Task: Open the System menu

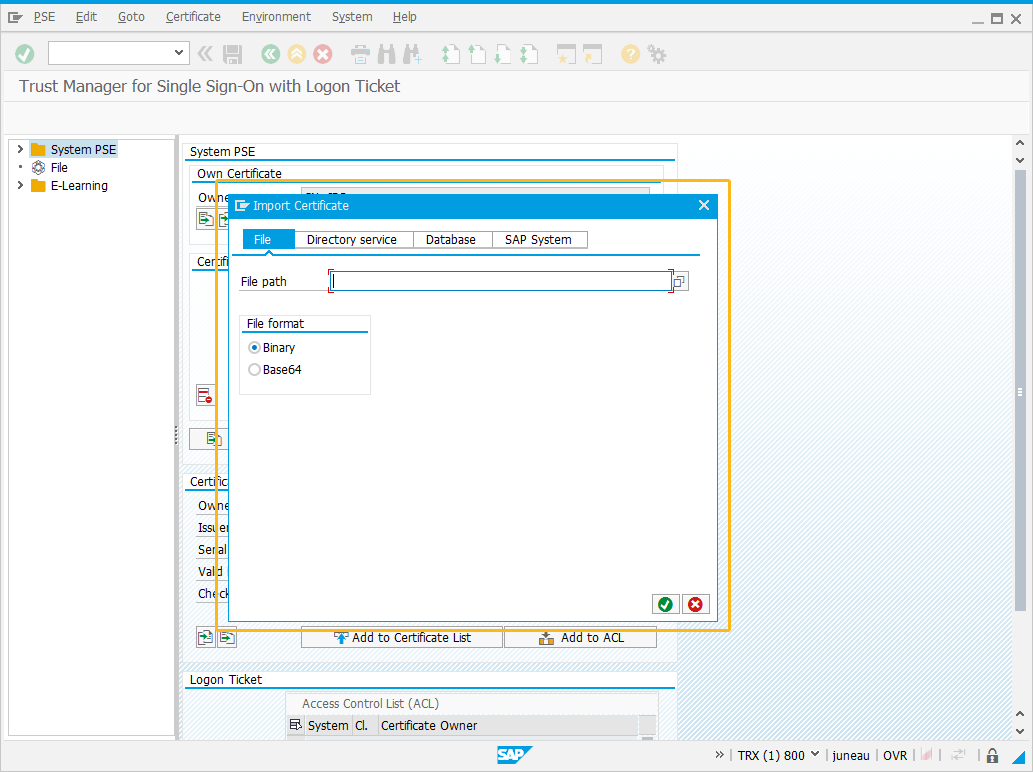Action: pos(352,17)
